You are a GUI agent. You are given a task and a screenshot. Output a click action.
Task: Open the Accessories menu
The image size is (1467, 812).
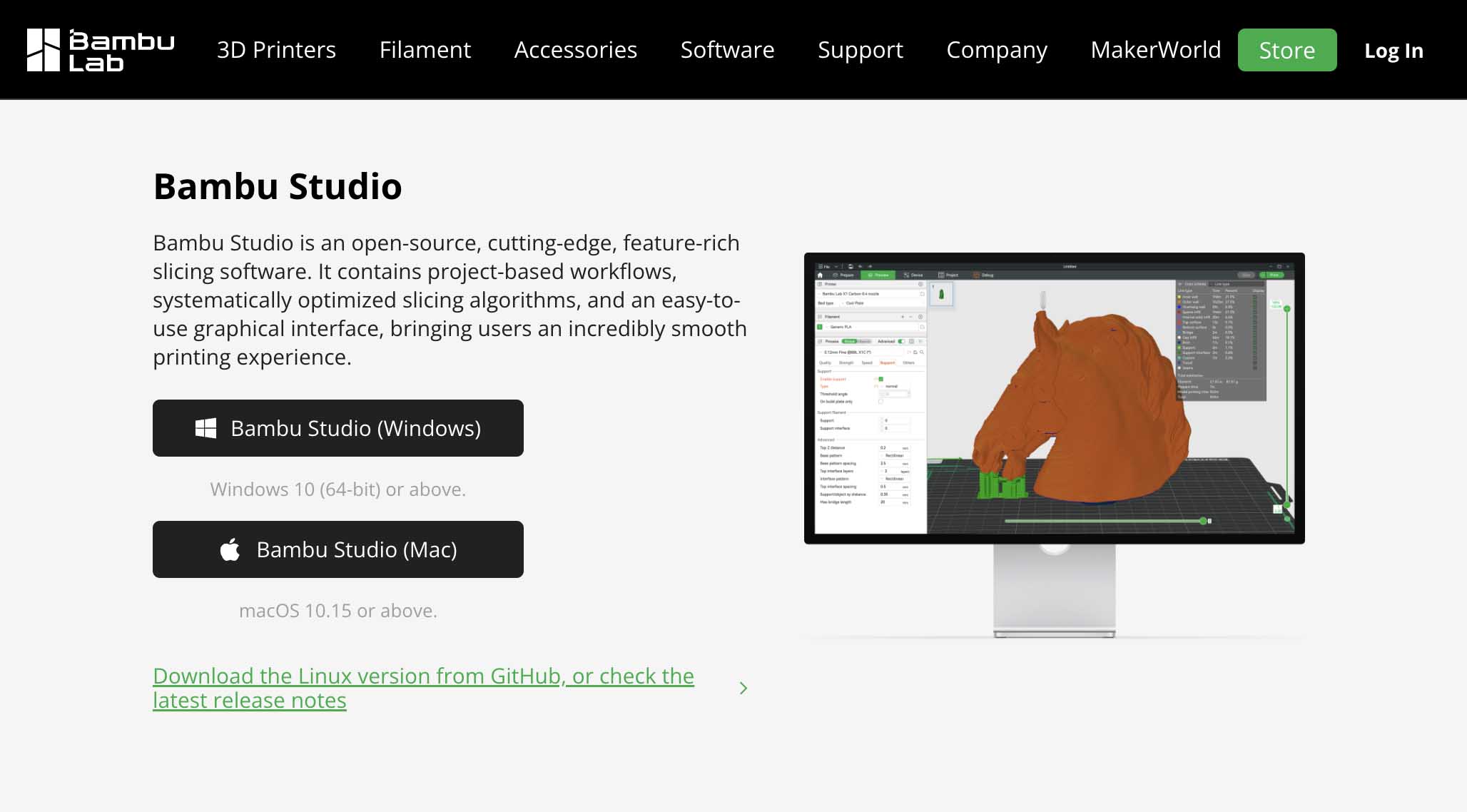pos(576,50)
